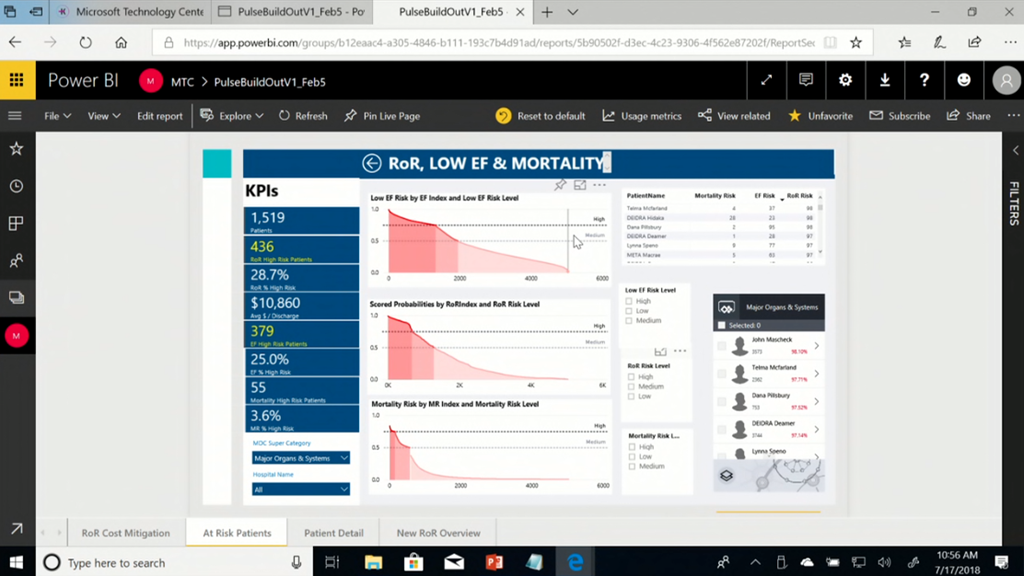Viewport: 1024px width, 576px height.
Task: Switch to RoR Cost Mitigation page tab
Action: [x=125, y=533]
